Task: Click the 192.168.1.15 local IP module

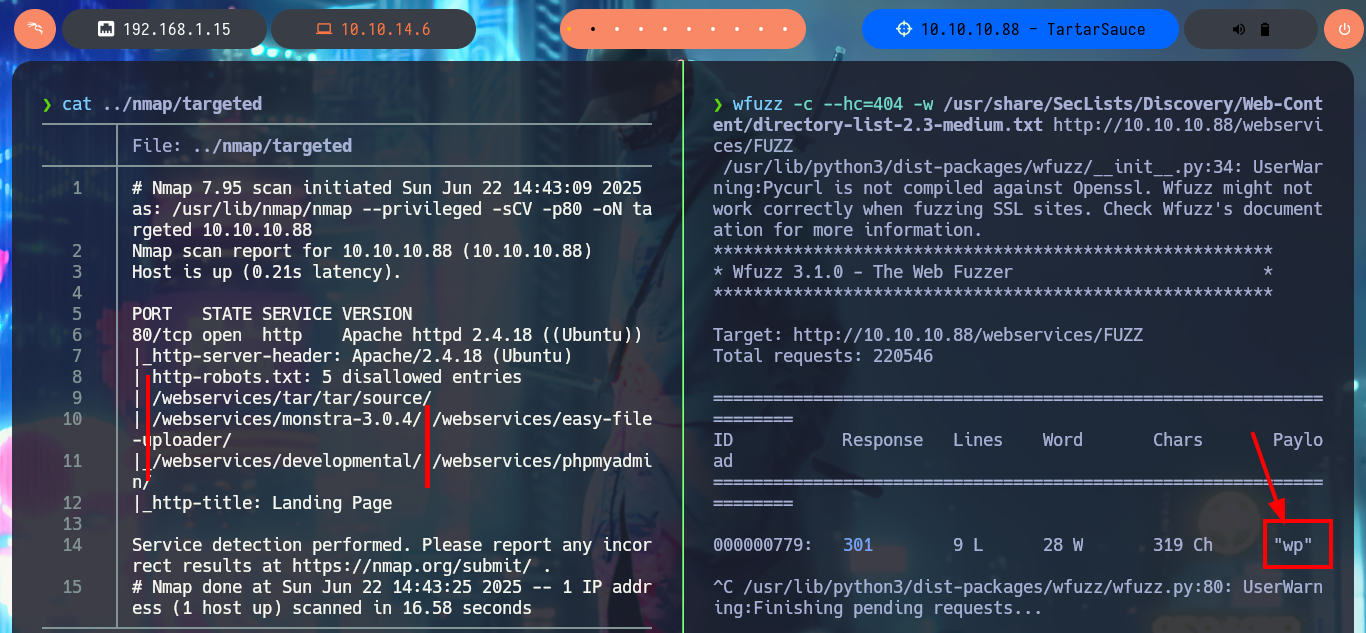Action: pyautogui.click(x=166, y=29)
